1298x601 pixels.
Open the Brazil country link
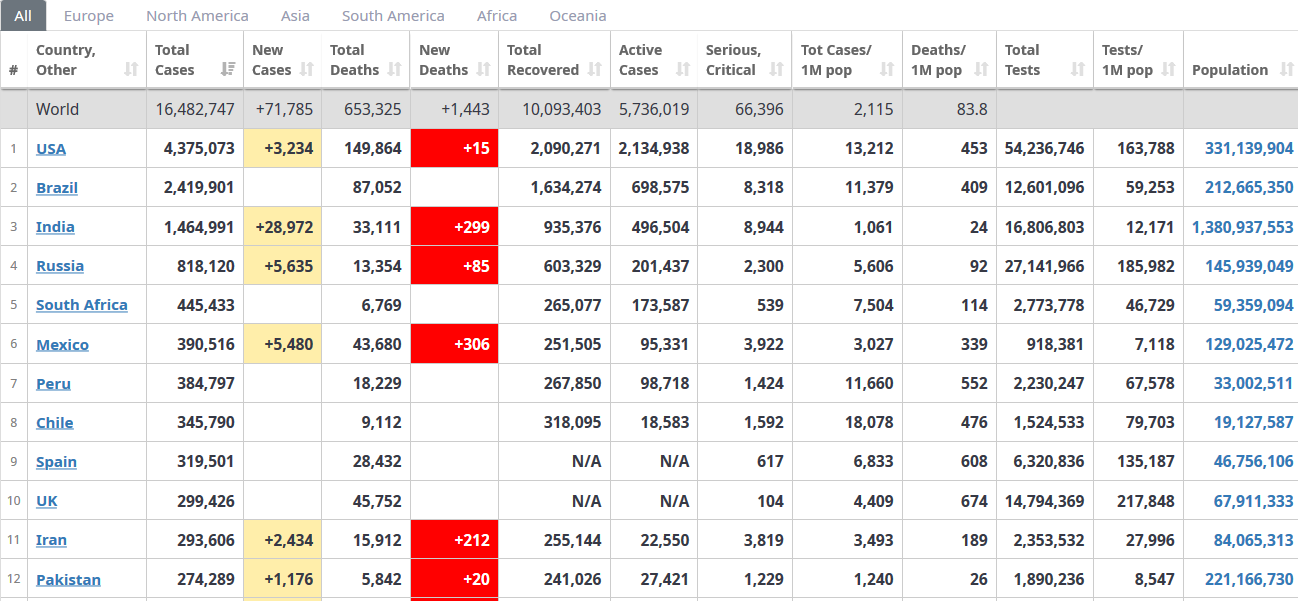57,188
